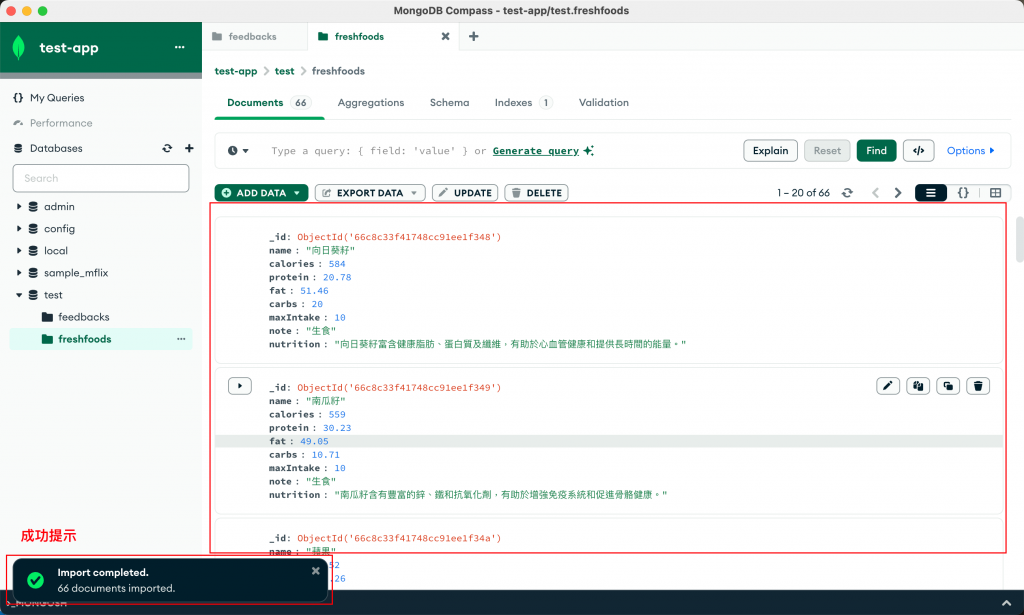Switch to the Aggregations tab
Viewport: 1024px width, 615px height.
[x=371, y=102]
